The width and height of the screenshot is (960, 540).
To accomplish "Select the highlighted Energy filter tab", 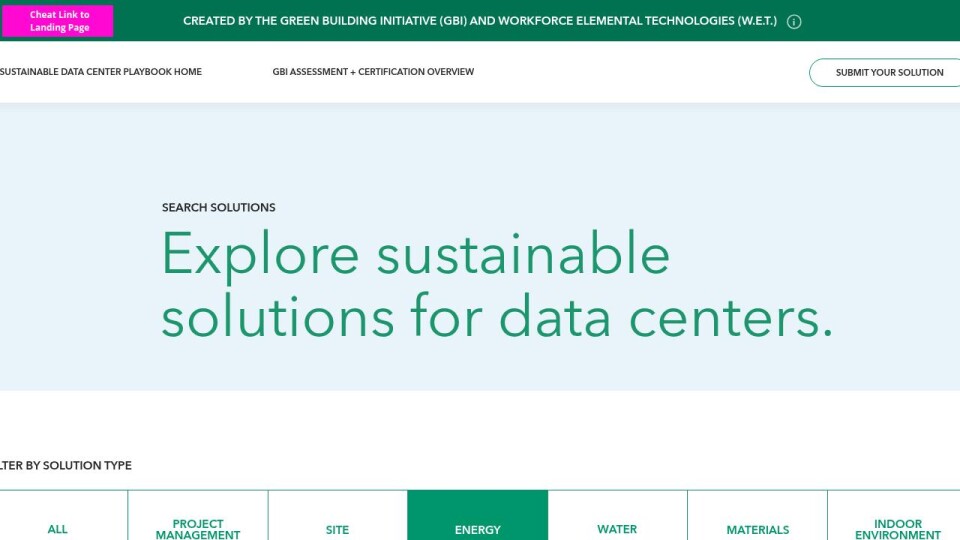I will click(477, 529).
